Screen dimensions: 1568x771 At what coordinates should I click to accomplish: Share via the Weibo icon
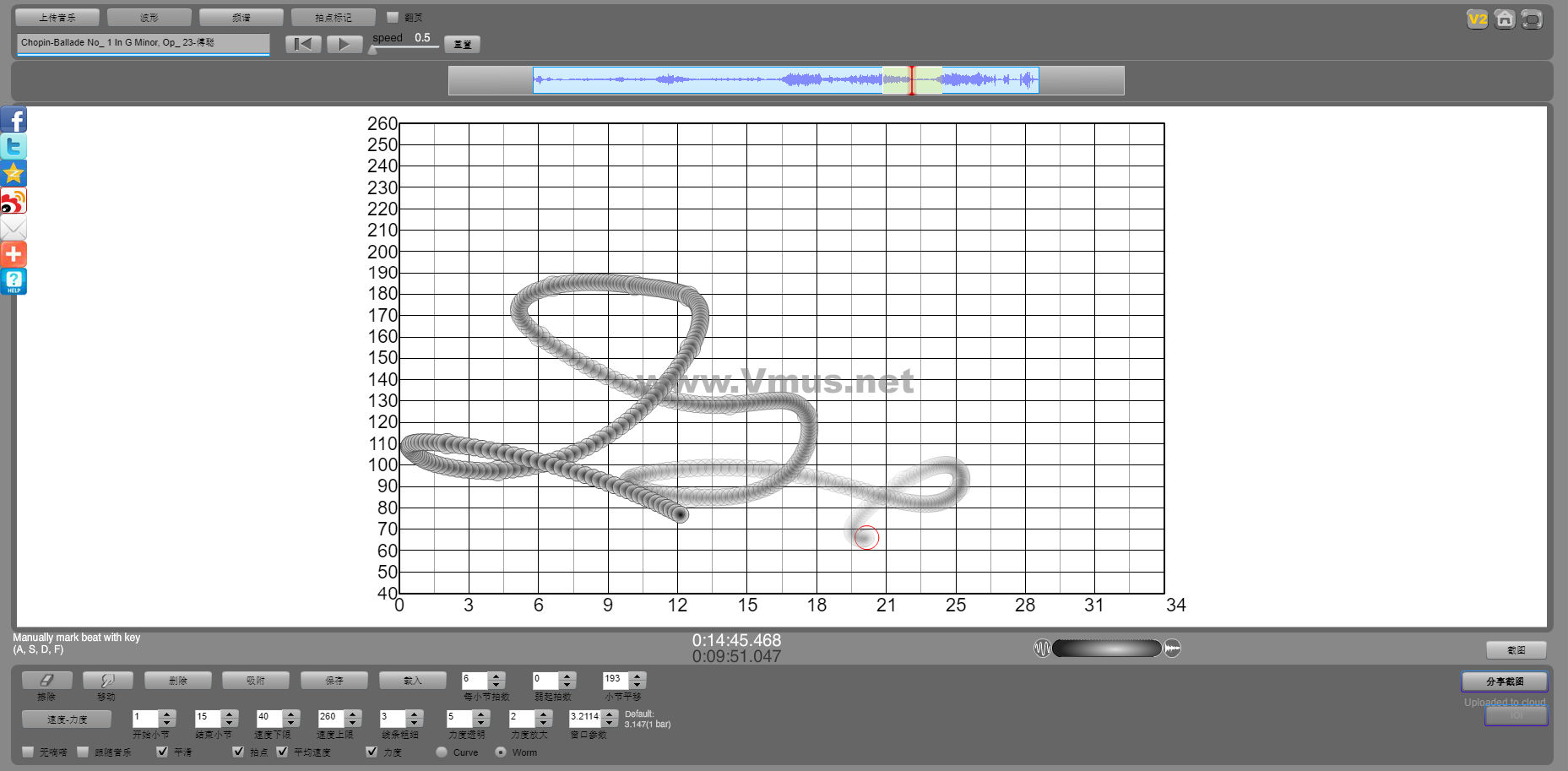click(14, 201)
